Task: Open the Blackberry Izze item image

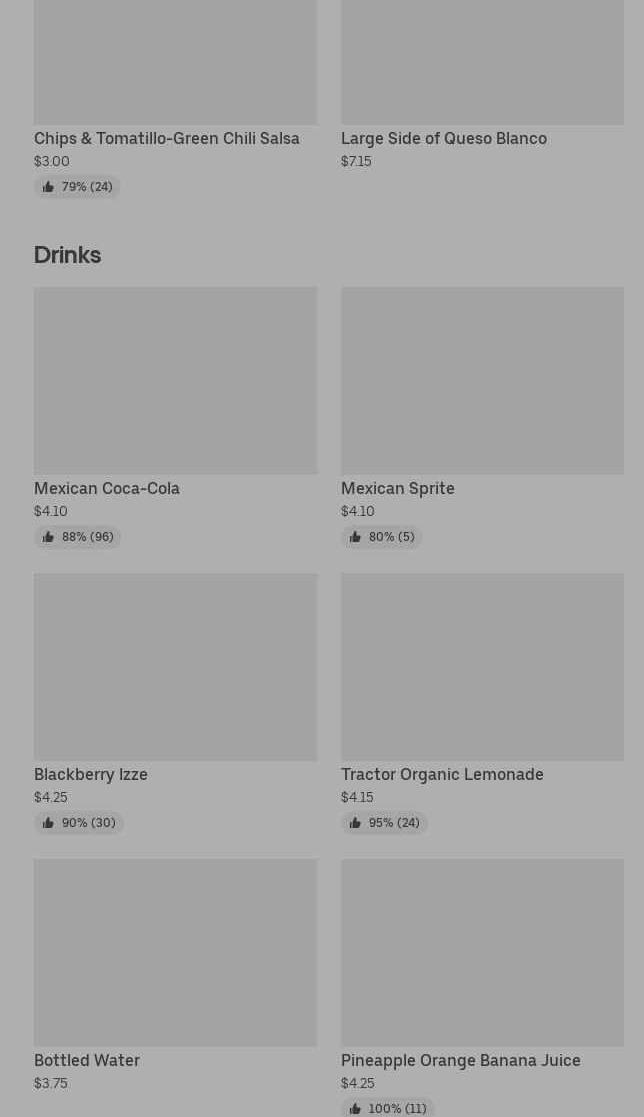Action: pos(175,667)
